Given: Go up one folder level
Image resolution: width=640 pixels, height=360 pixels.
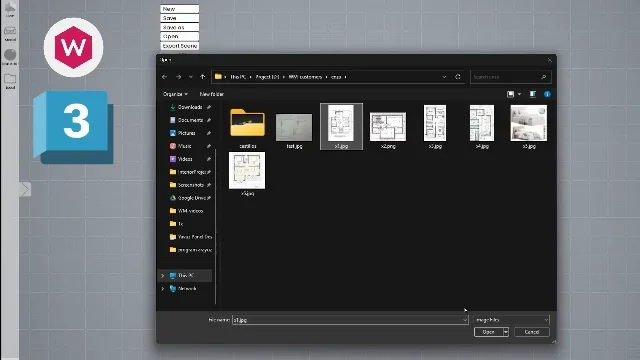Looking at the screenshot, I should pos(203,77).
